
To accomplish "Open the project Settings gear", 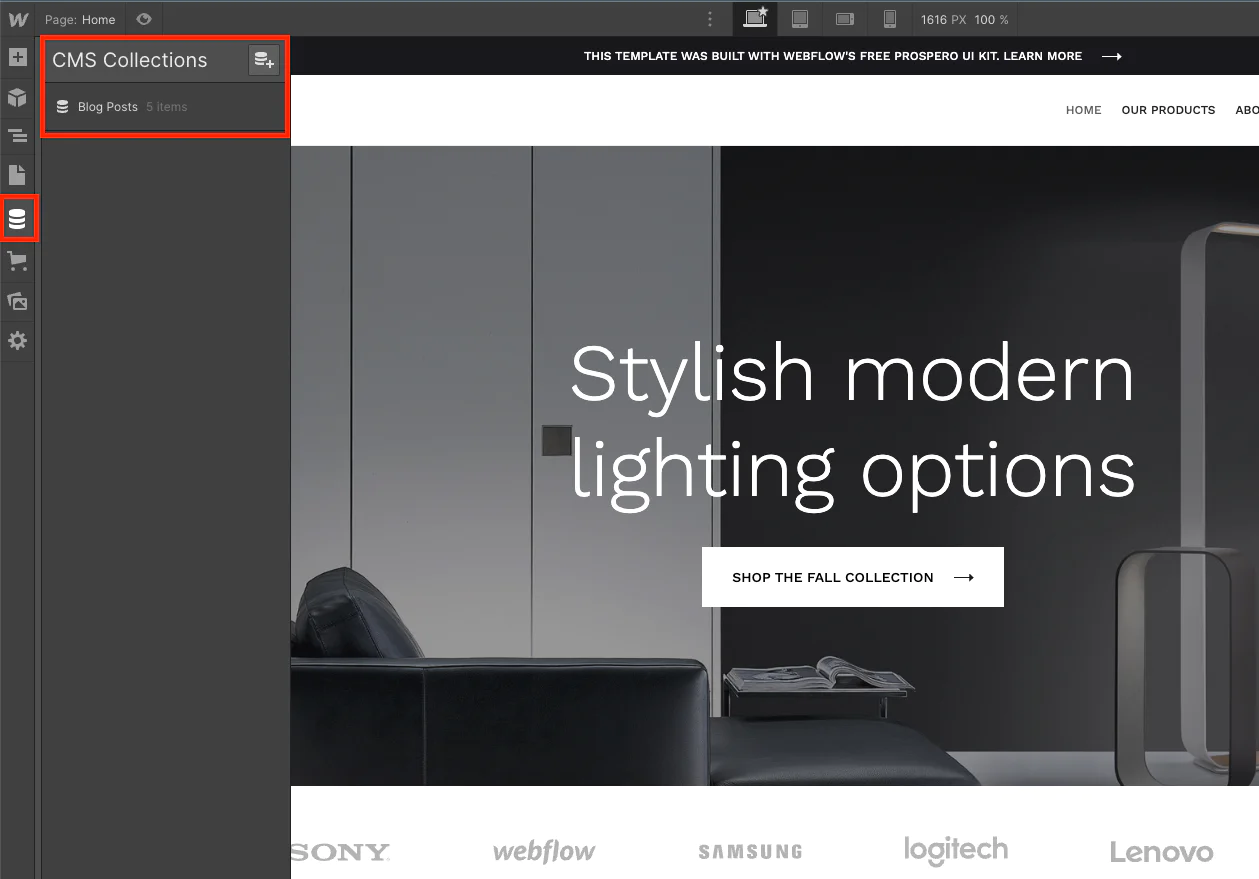I will point(17,341).
